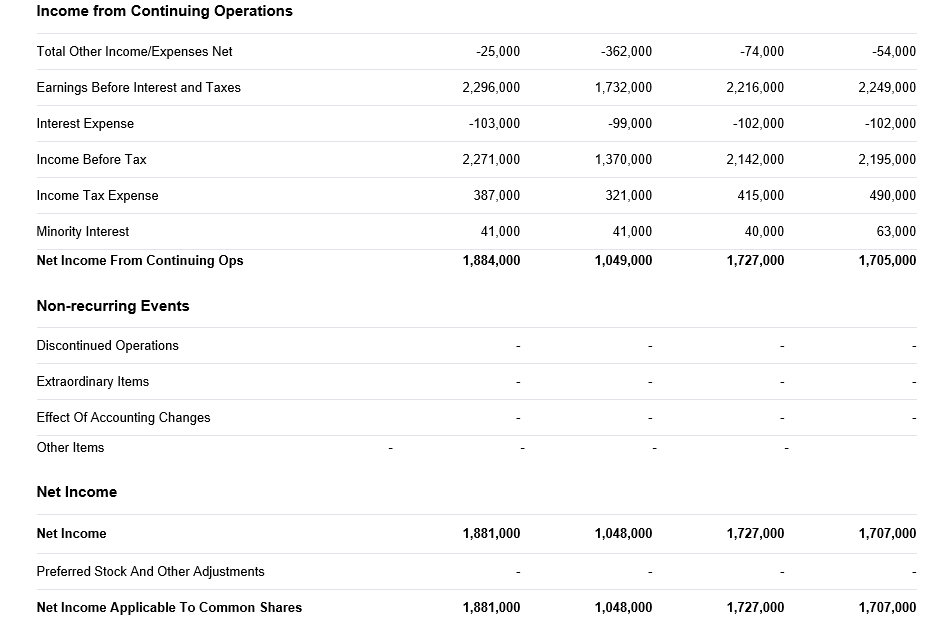Expand the Non-recurring Events section
The width and height of the screenshot is (941, 629).
pos(112,306)
